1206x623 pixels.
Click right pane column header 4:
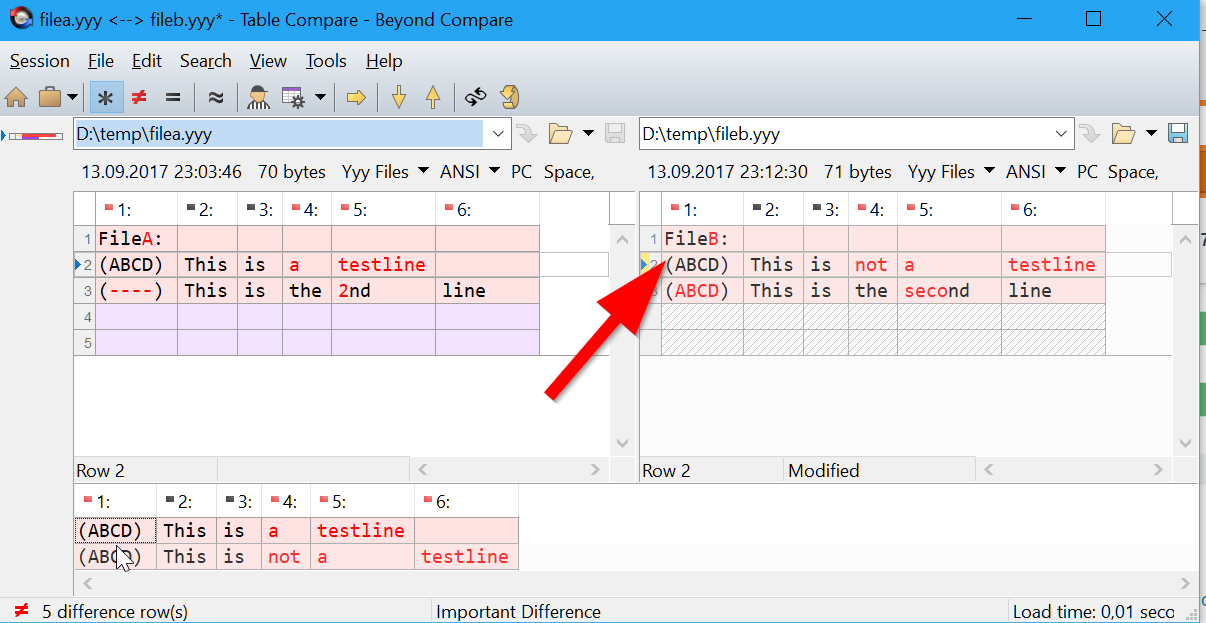pos(873,209)
